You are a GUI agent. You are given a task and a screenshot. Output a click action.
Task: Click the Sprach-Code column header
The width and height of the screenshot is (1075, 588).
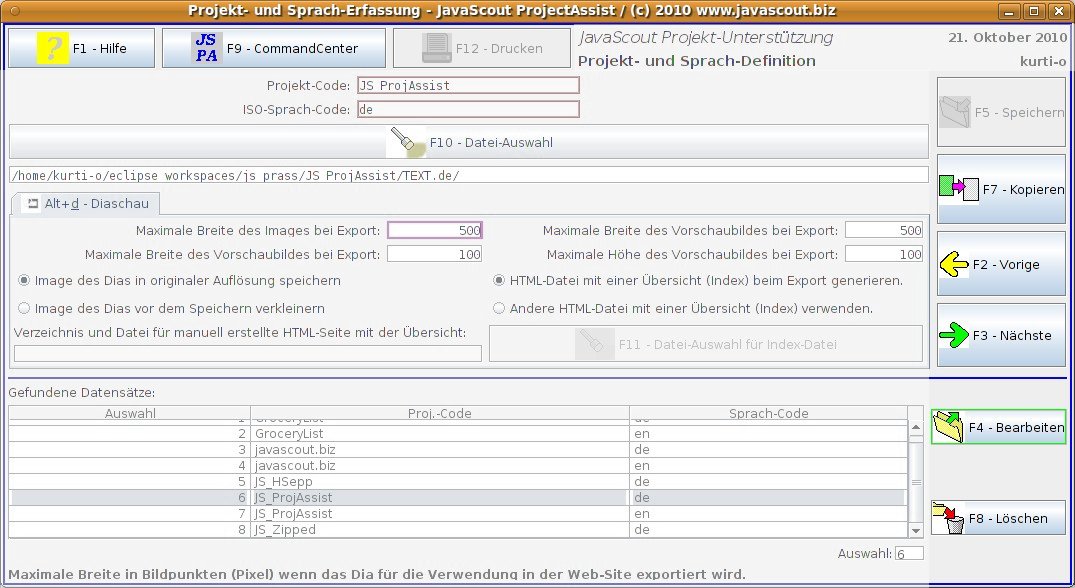coord(768,413)
